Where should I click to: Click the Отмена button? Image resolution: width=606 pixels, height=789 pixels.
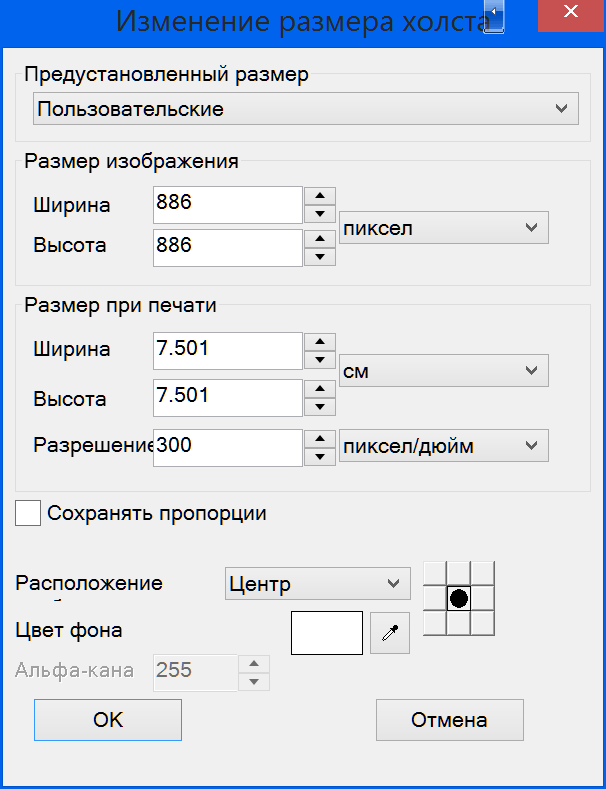coord(449,720)
